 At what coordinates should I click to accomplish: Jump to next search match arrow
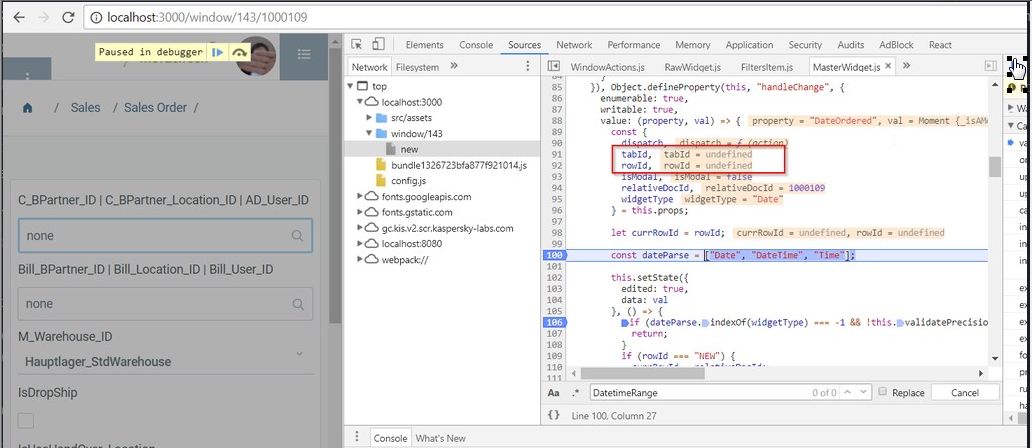(864, 392)
